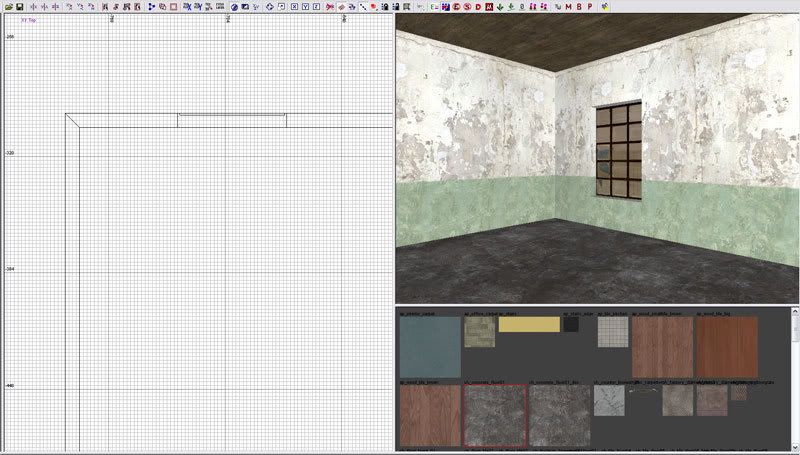800x455 pixels.
Task: Click the red letter B toolbar icon
Action: click(580, 7)
